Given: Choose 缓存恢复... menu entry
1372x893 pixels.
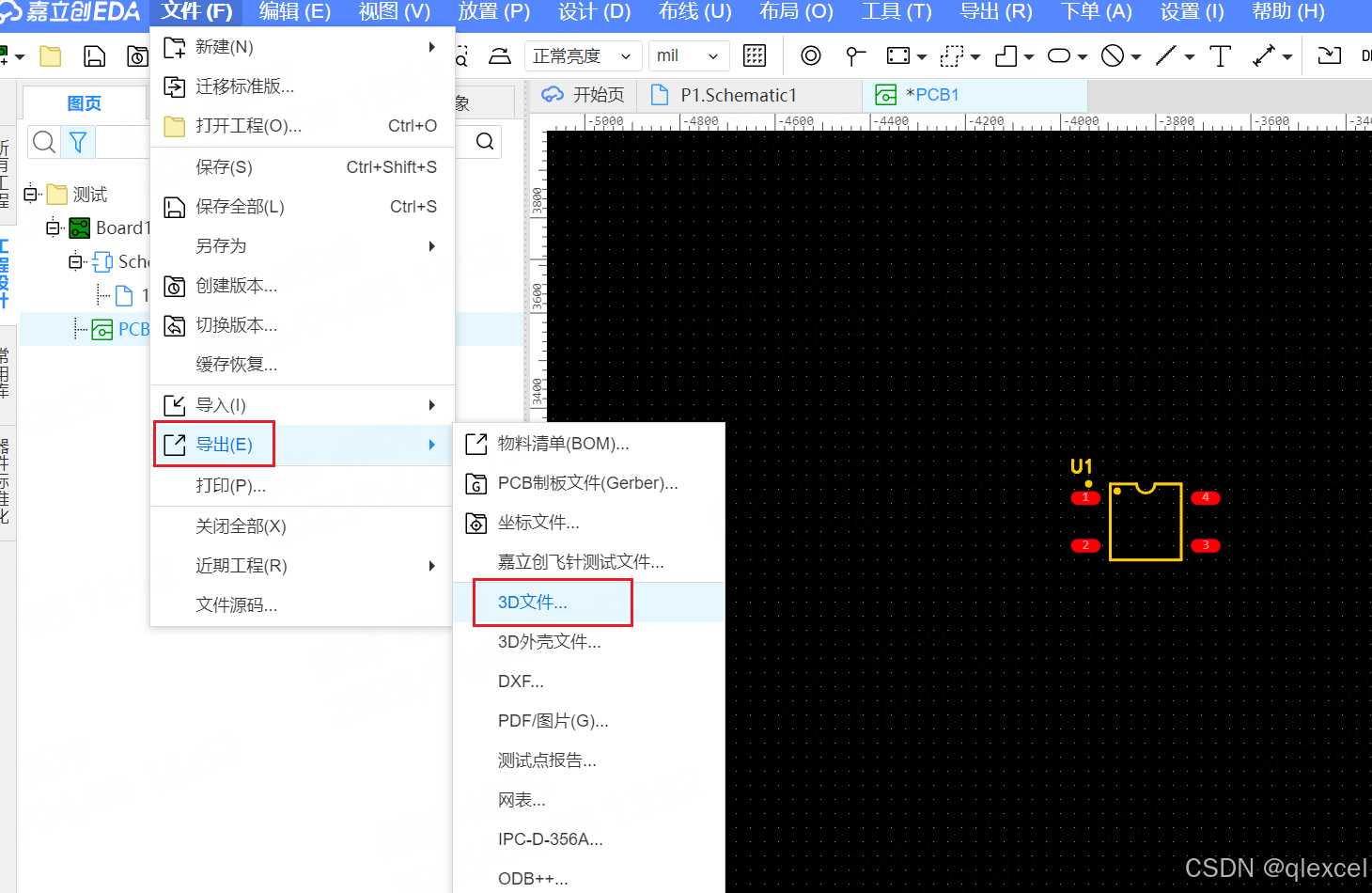Looking at the screenshot, I should (x=303, y=365).
